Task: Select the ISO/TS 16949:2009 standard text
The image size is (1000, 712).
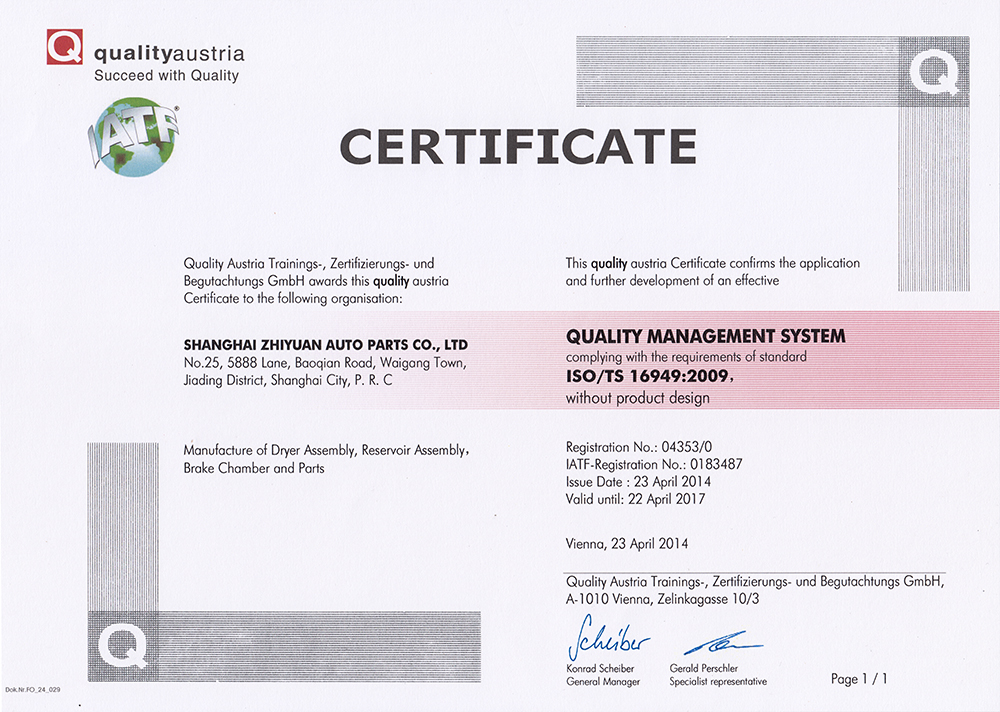Action: click(x=649, y=377)
